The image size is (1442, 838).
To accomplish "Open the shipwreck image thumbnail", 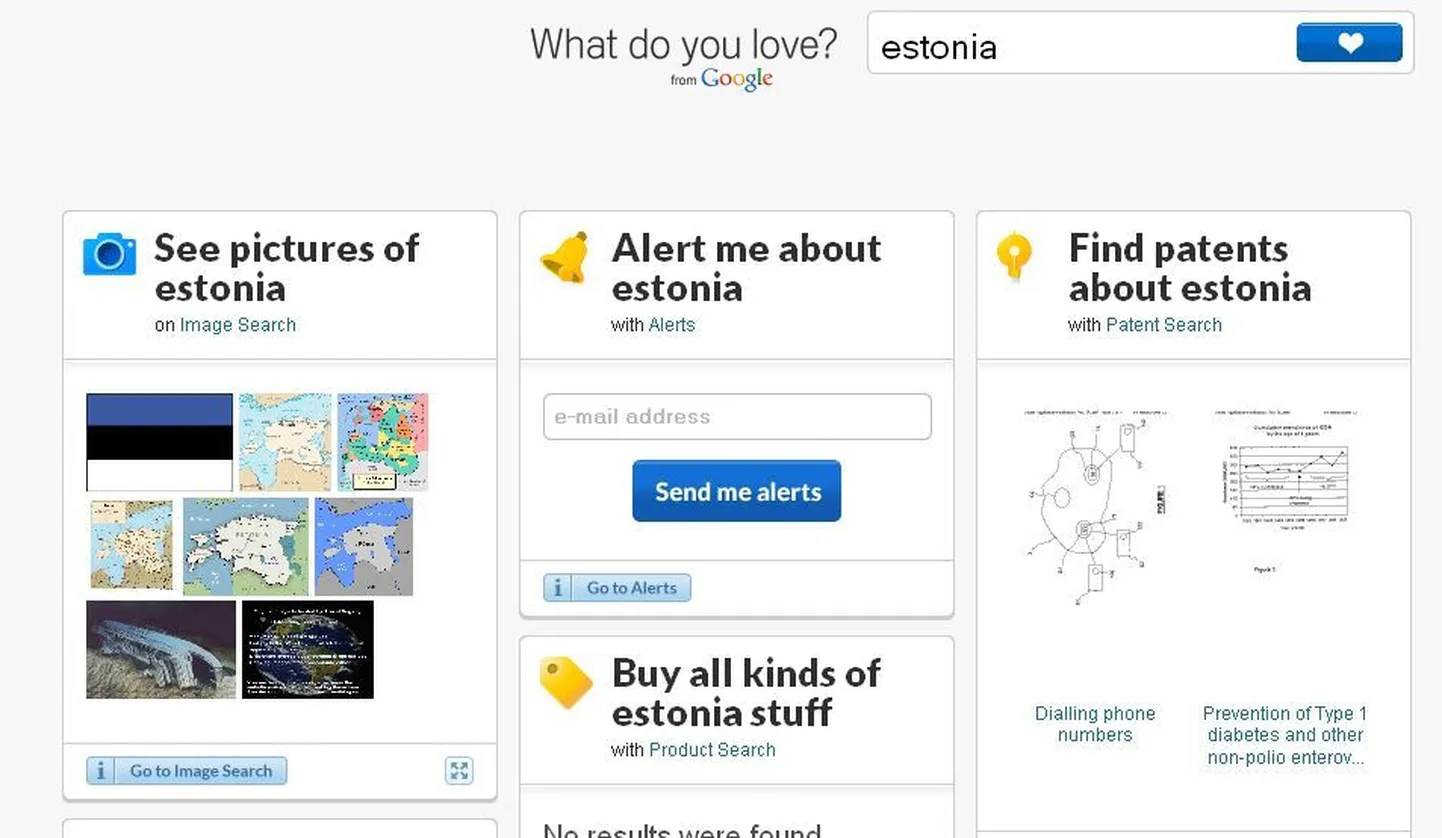I will coord(161,649).
